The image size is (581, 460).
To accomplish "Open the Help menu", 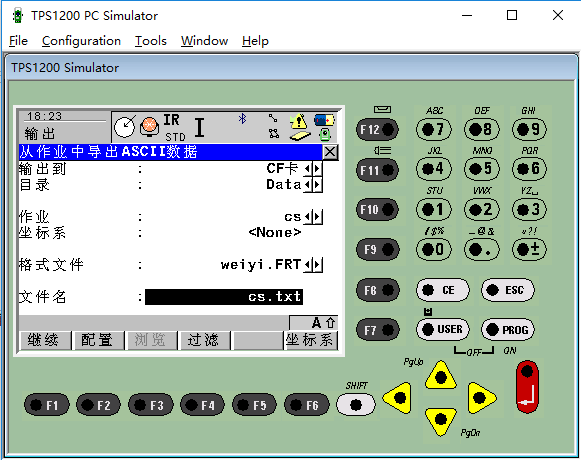I will coord(255,41).
